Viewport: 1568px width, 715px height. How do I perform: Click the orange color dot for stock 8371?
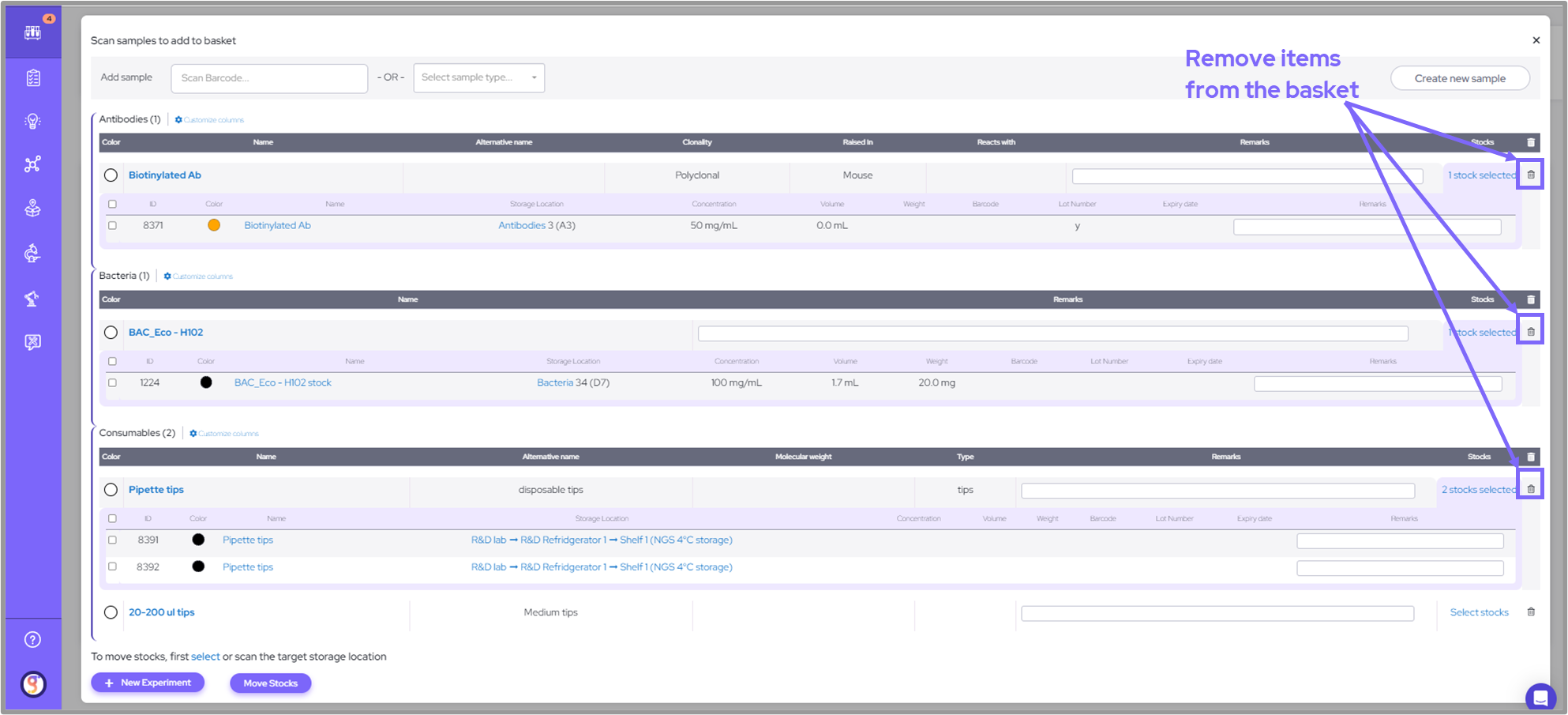point(214,225)
